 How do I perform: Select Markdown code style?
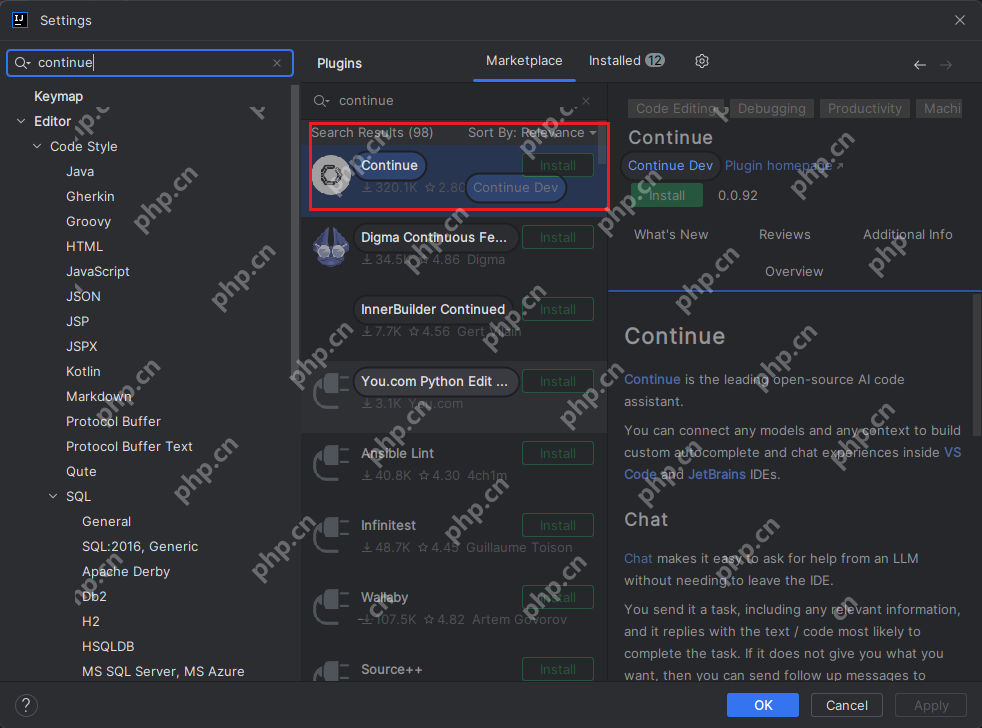coord(99,397)
